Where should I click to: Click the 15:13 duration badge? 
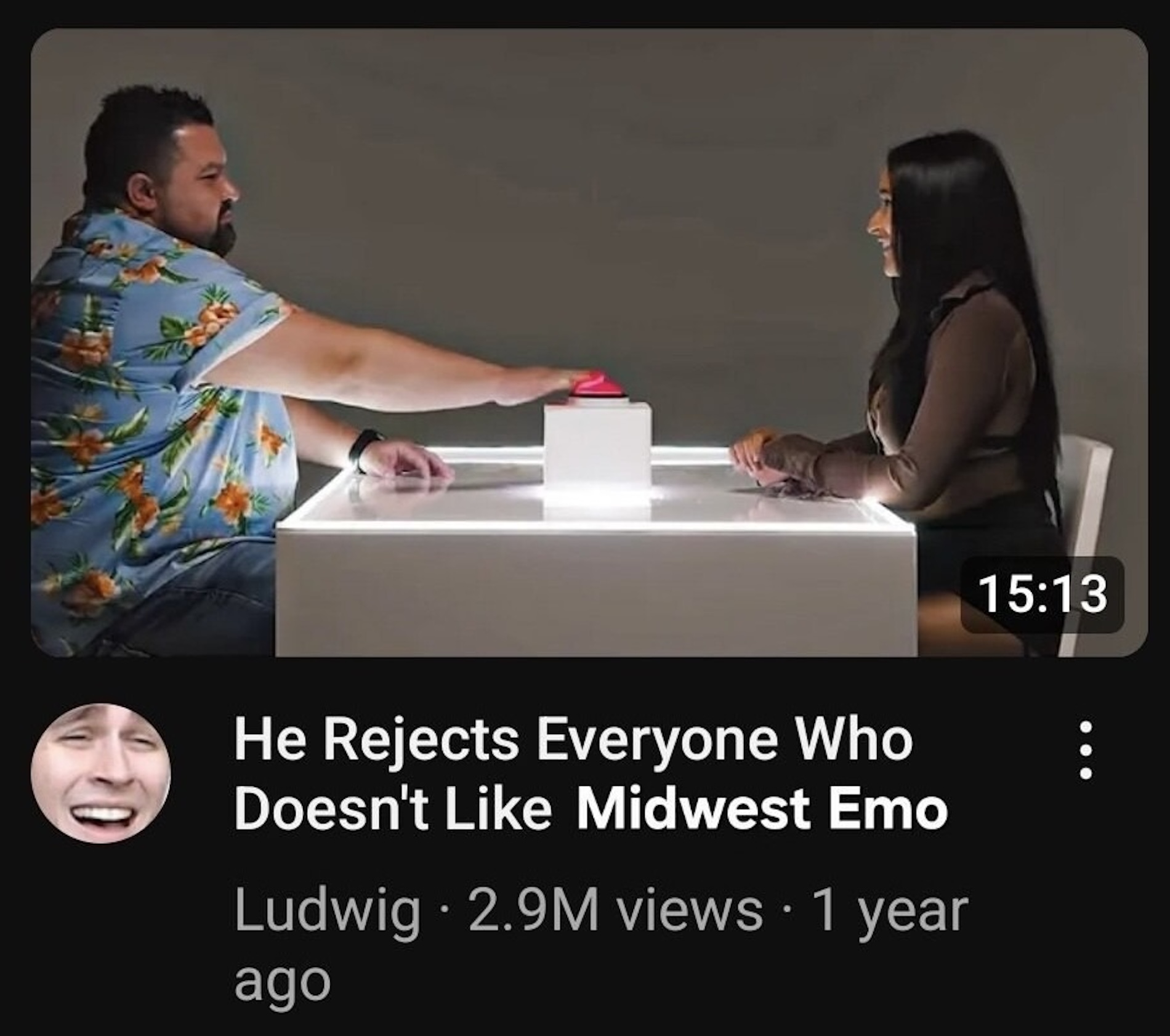point(1043,594)
